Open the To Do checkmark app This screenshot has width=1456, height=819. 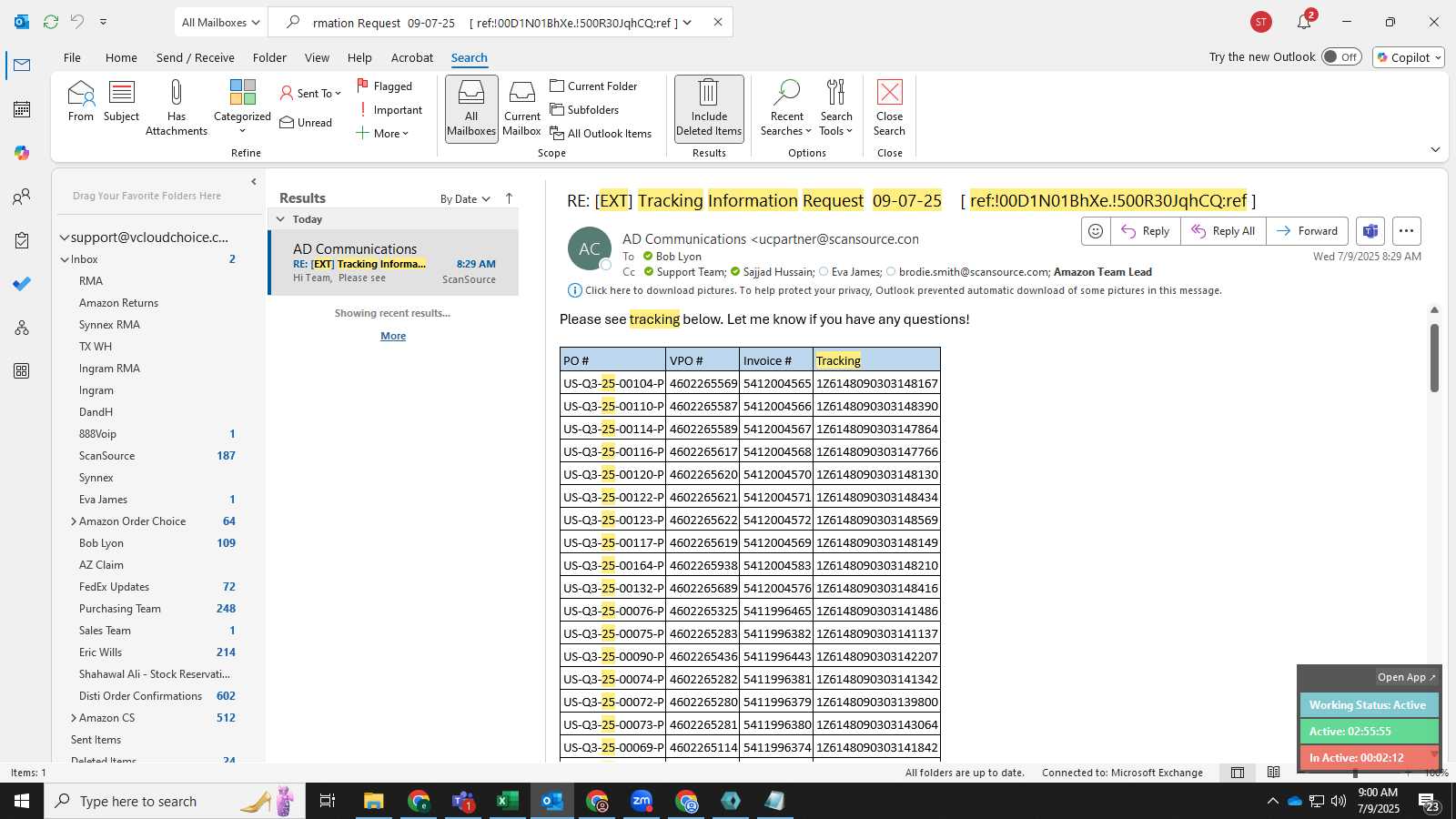(22, 284)
